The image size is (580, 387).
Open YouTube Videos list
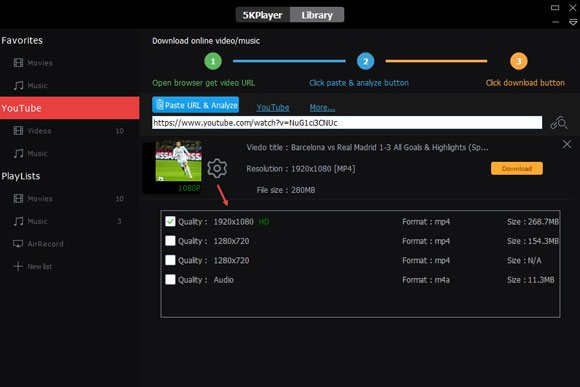(x=39, y=131)
